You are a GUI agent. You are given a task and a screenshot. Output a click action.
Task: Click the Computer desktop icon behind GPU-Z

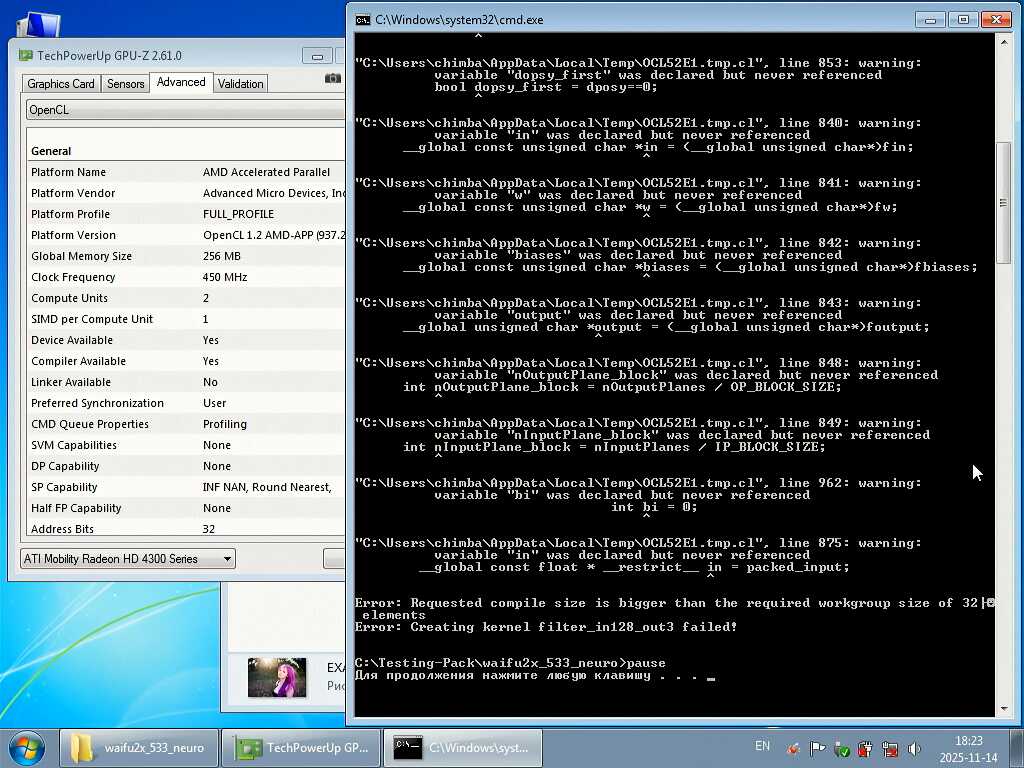[39, 25]
